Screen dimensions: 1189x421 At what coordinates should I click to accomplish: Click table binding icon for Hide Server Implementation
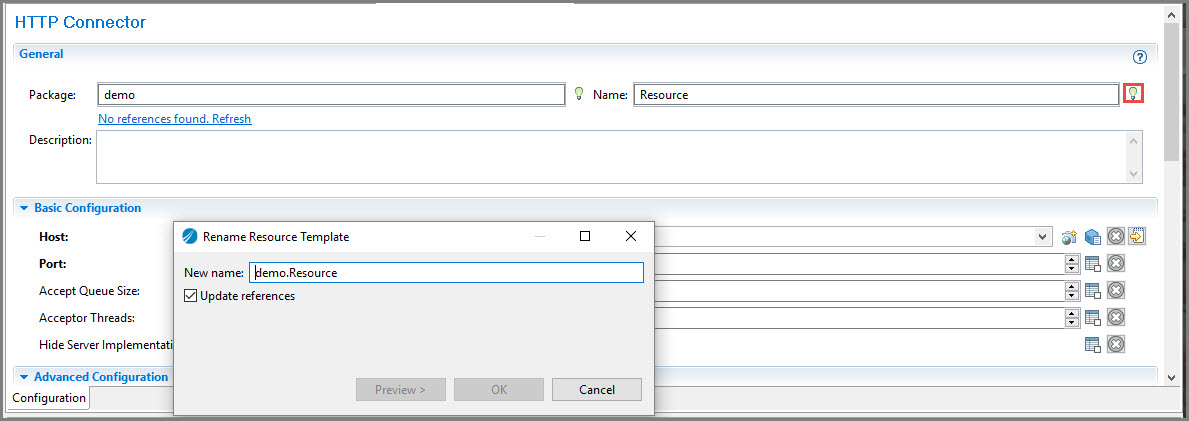(1093, 344)
